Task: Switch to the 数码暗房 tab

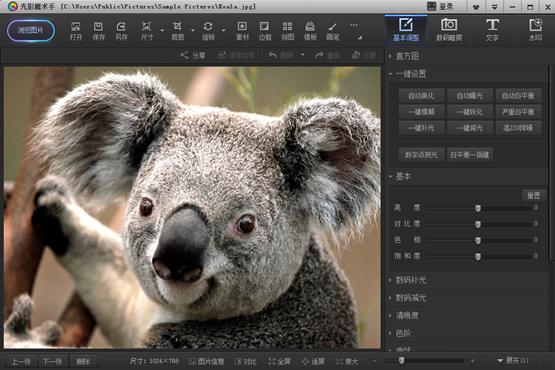Action: [x=449, y=30]
